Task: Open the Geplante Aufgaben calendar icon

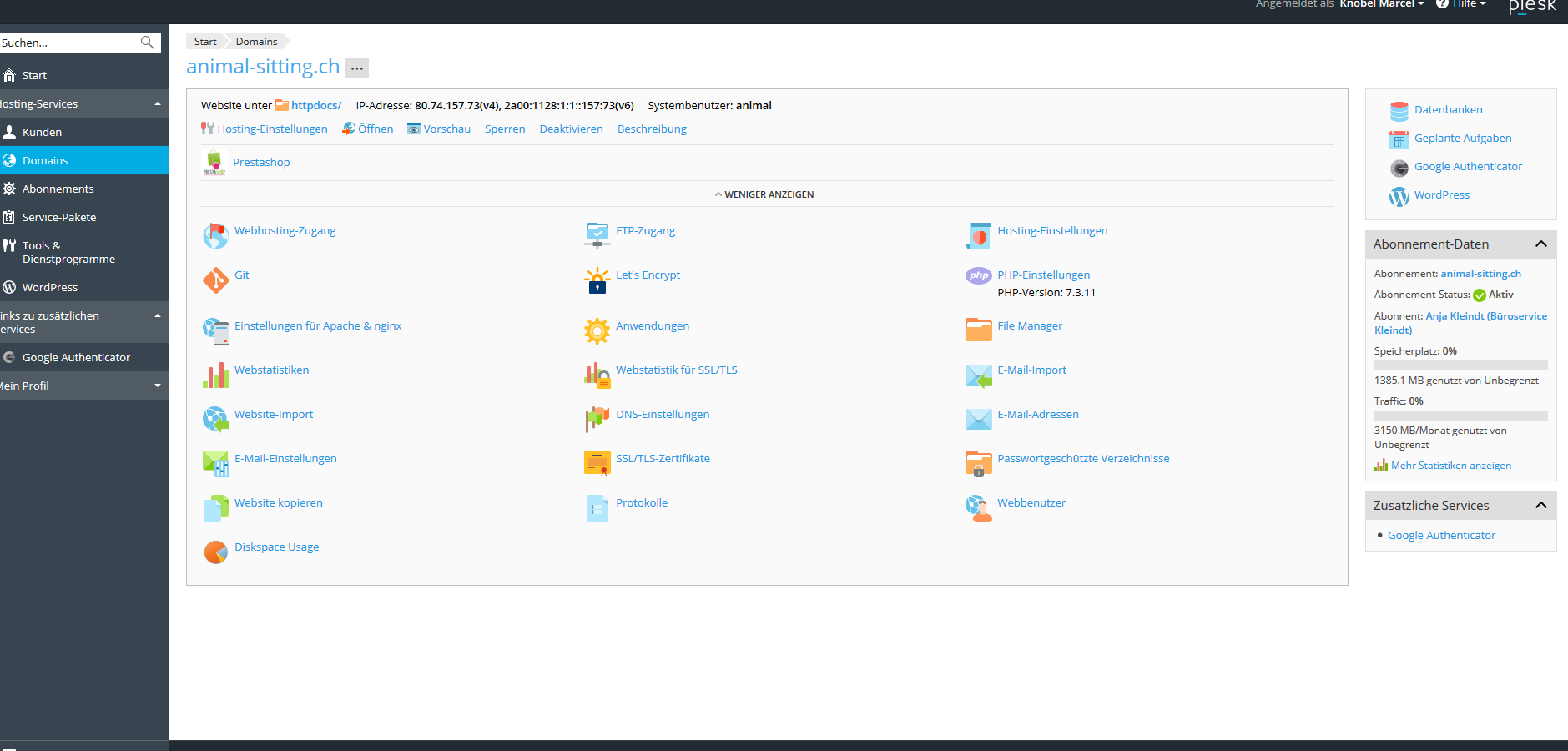Action: click(1399, 139)
